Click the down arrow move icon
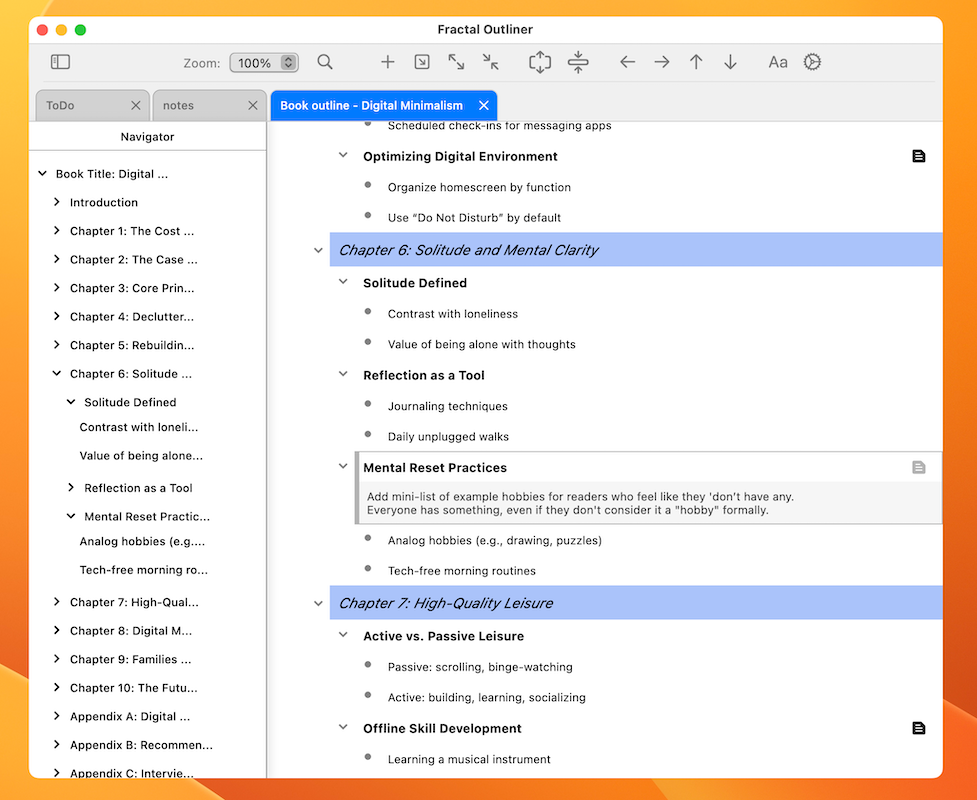The image size is (977, 800). tap(730, 62)
